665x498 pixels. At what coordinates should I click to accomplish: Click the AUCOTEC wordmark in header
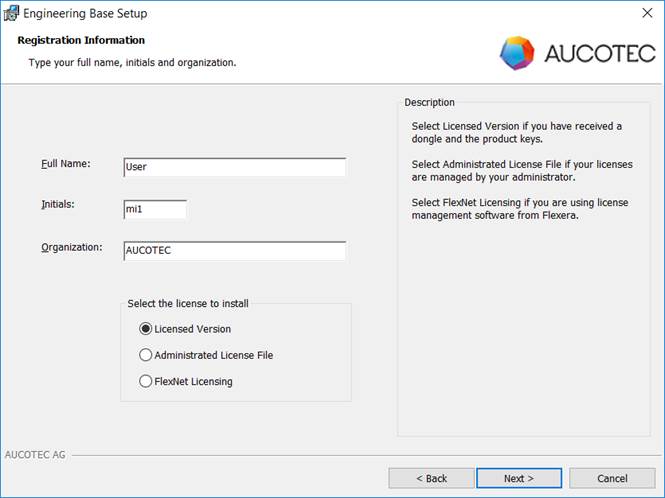click(600, 53)
